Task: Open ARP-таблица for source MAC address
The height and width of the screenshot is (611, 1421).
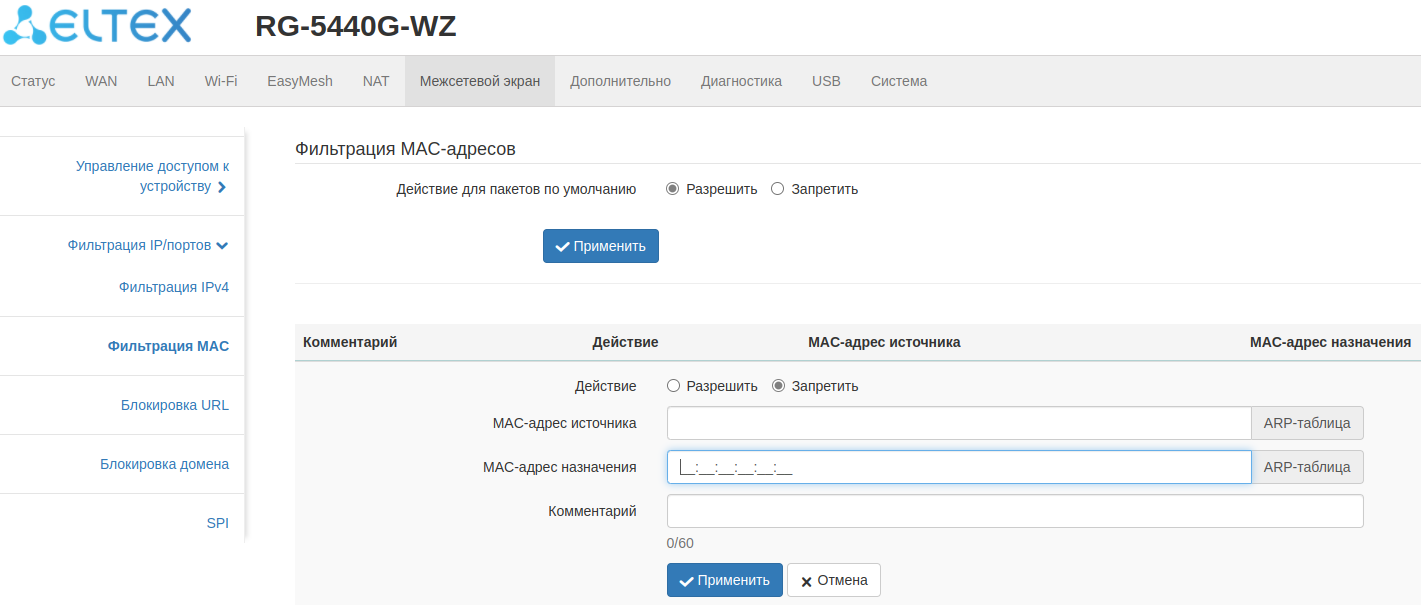Action: click(x=1307, y=423)
